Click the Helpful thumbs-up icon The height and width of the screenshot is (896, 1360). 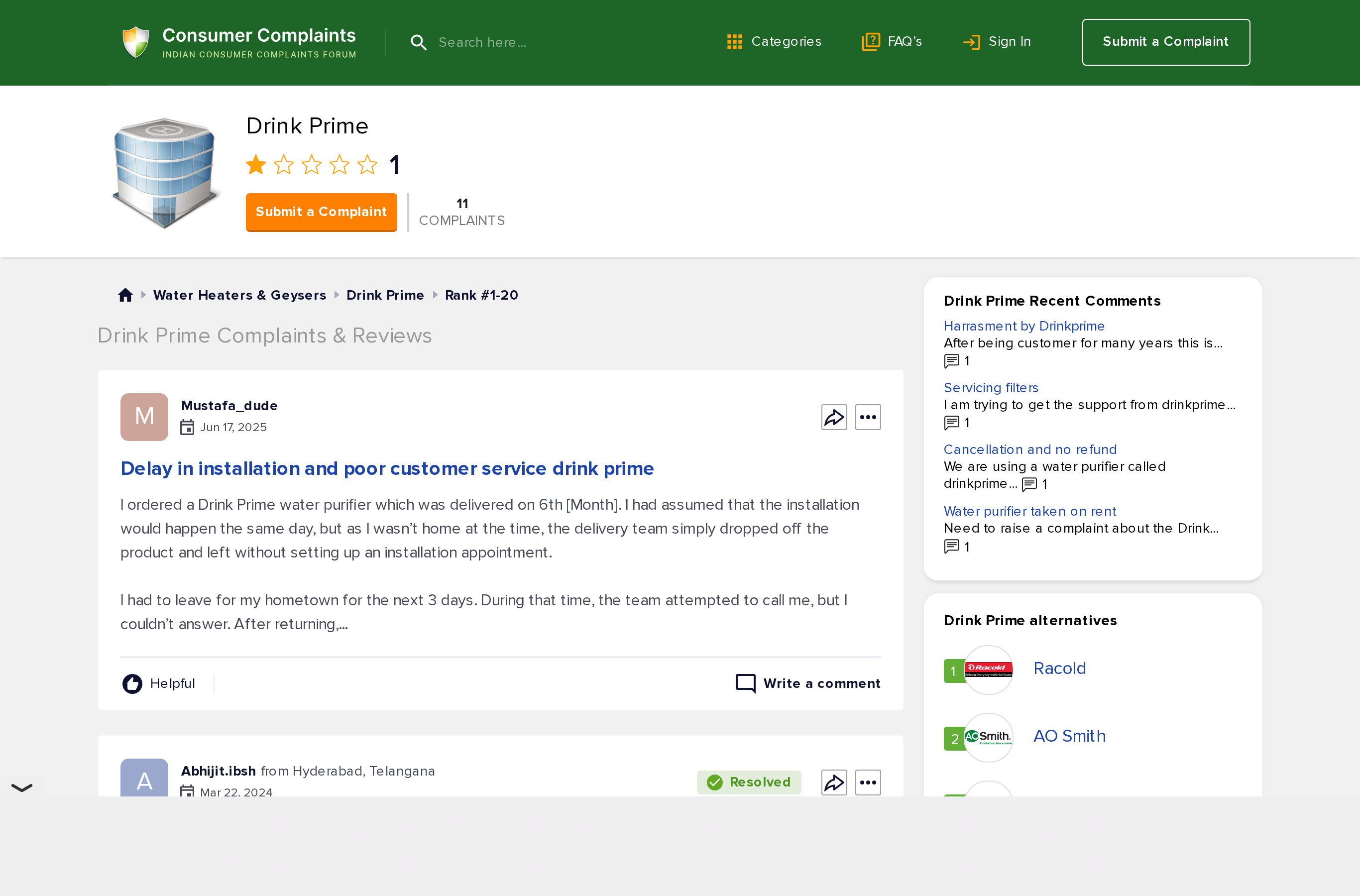(132, 683)
